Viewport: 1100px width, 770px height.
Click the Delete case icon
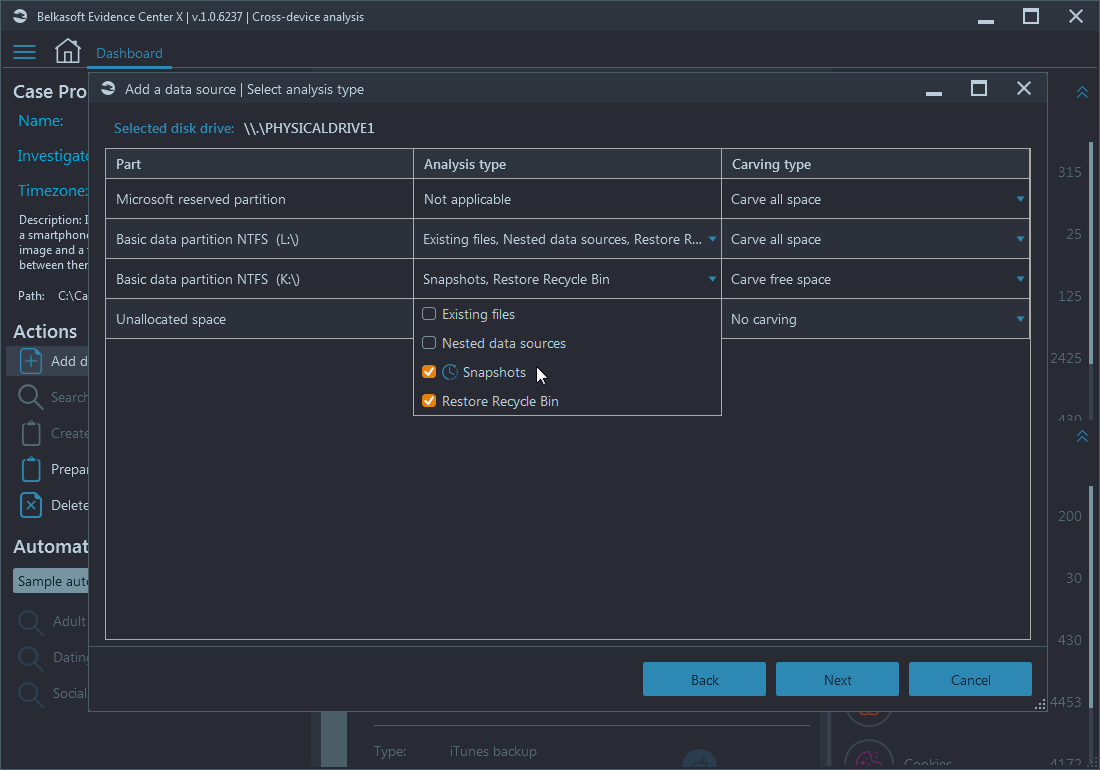[31, 505]
